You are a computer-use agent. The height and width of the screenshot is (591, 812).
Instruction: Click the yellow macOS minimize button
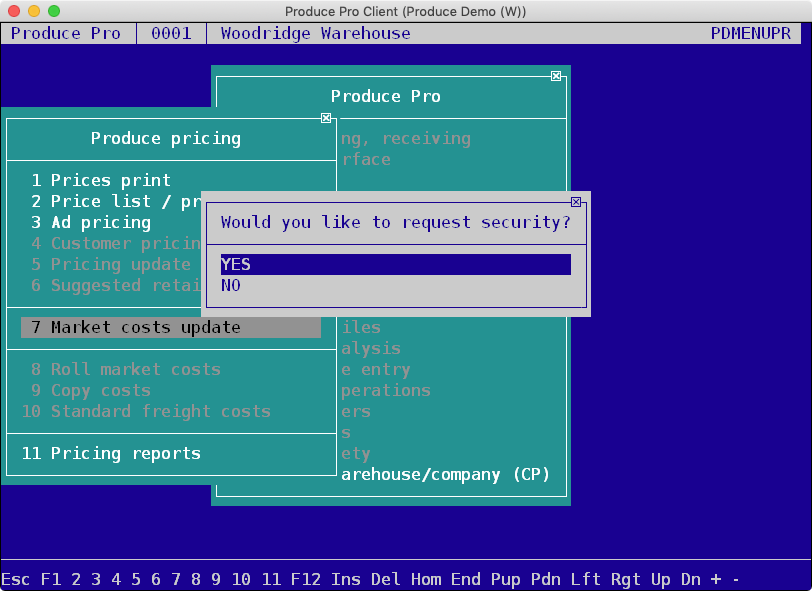pyautogui.click(x=34, y=11)
